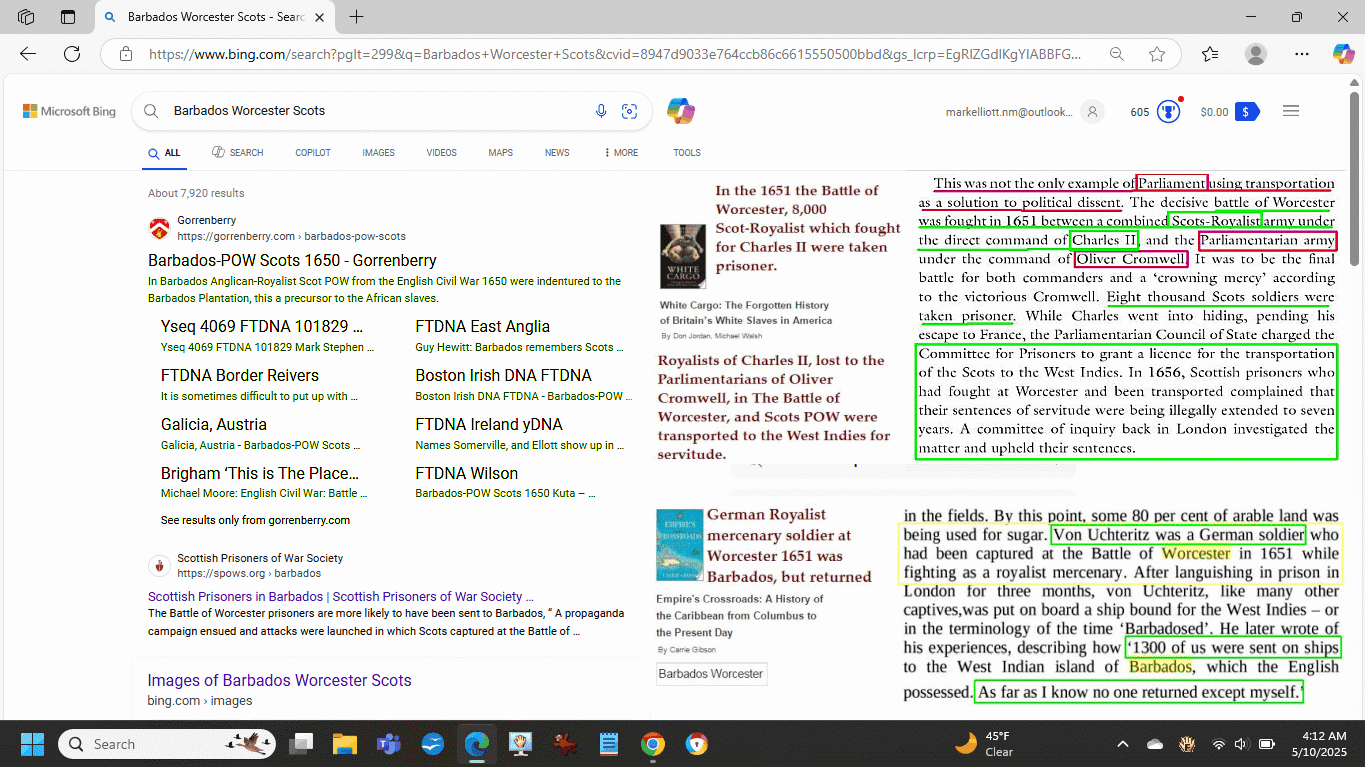The width and height of the screenshot is (1365, 767).
Task: Switch to the IMAGES tab
Action: [x=378, y=153]
